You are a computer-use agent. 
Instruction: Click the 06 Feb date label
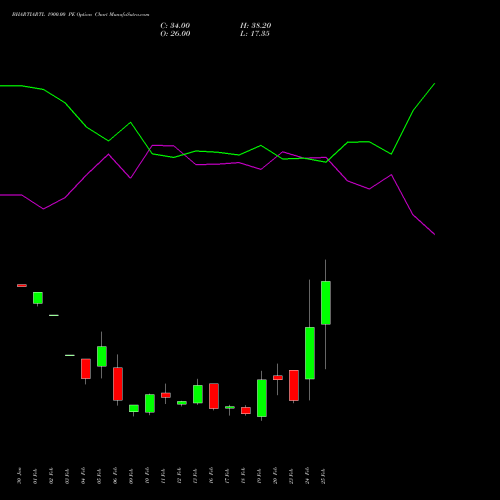point(115,476)
